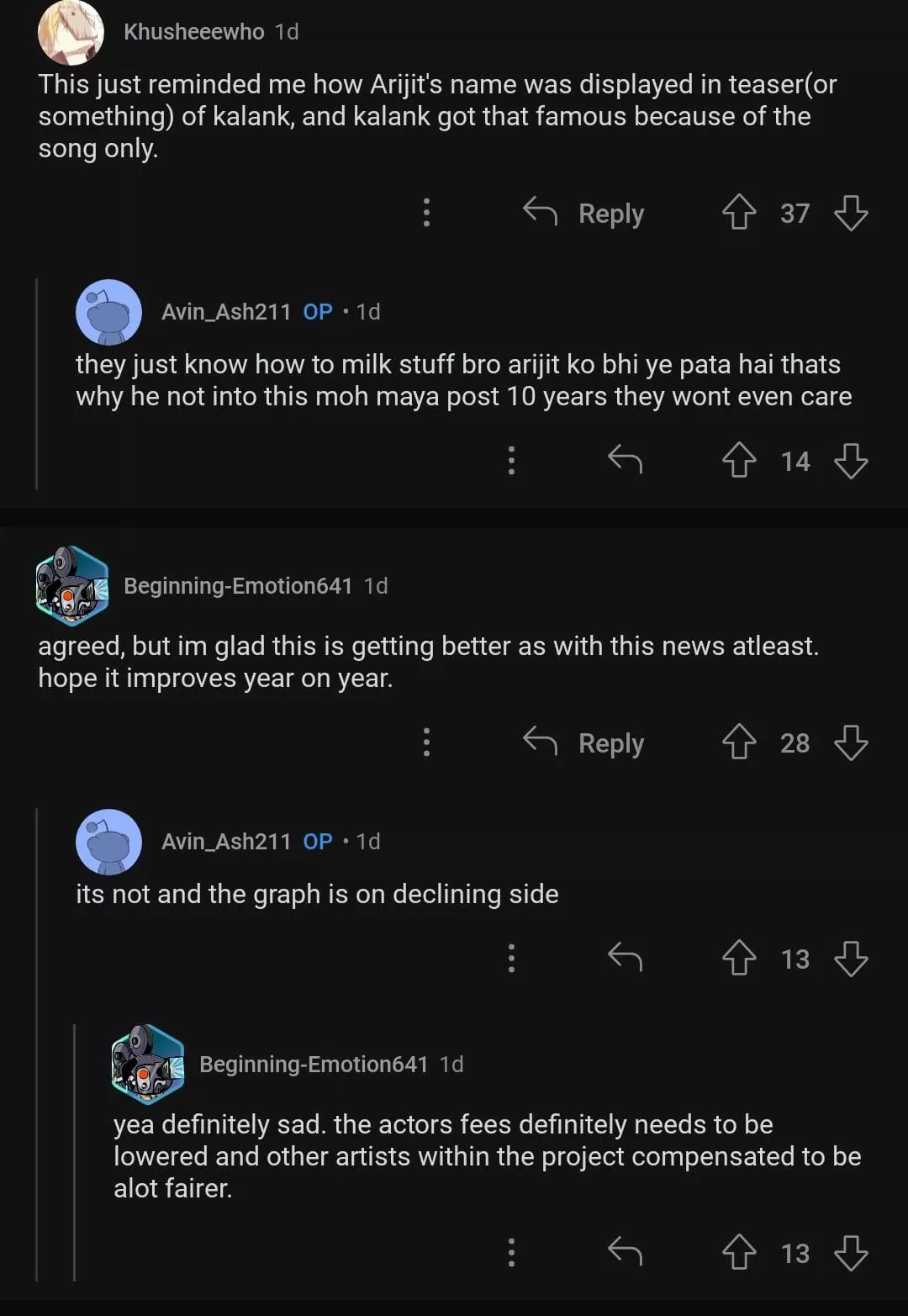Open Beginning-Emotion641 username on "agreed" comment
The image size is (908, 1316).
(x=238, y=586)
